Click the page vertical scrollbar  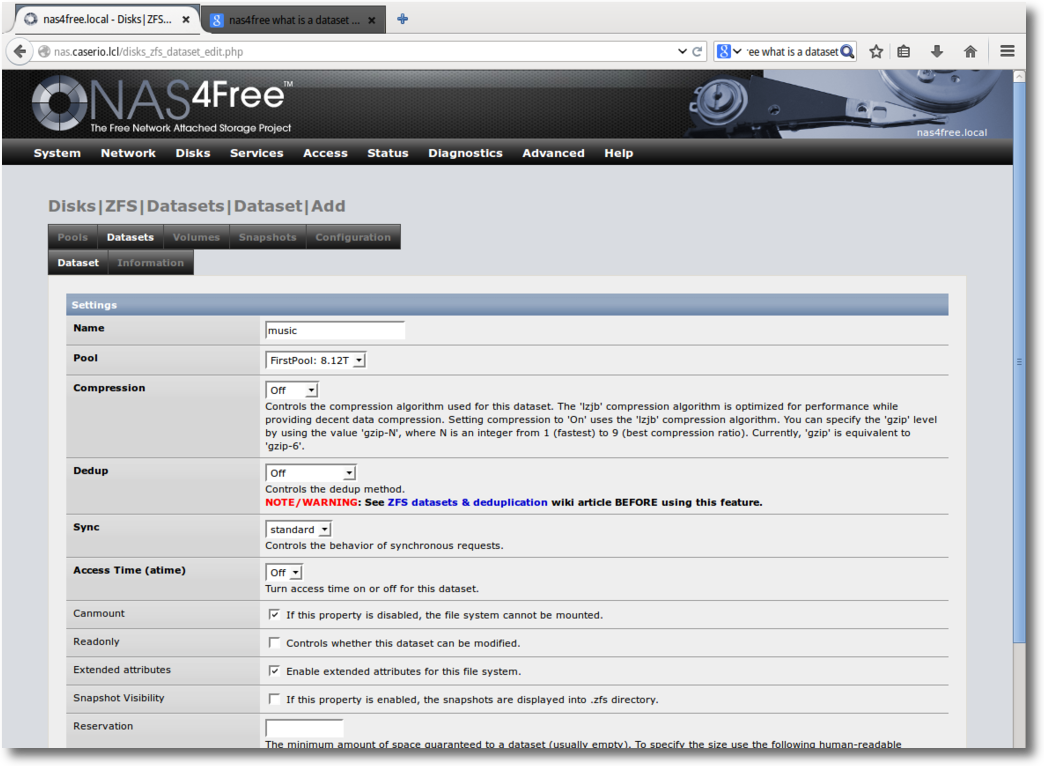pyautogui.click(x=1019, y=362)
